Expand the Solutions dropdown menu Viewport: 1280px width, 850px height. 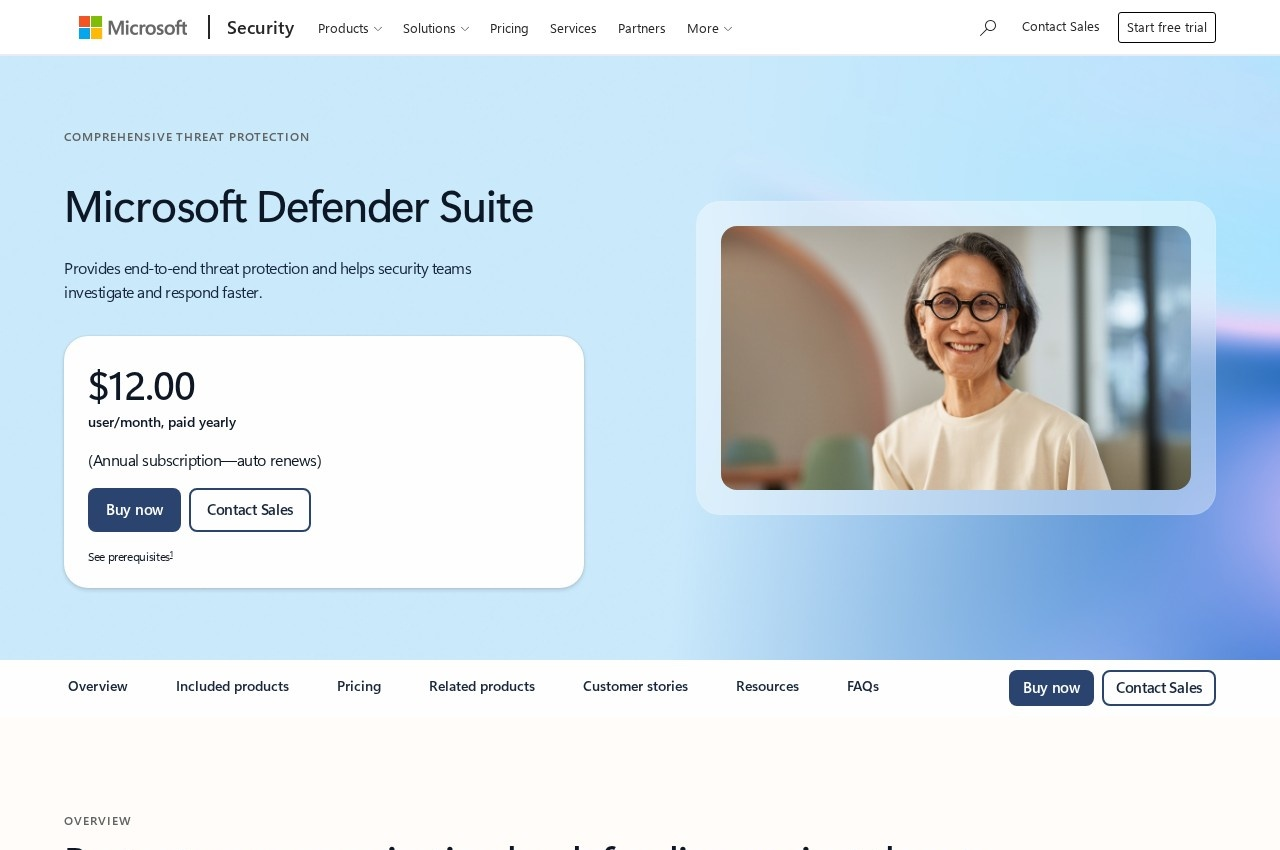[x=435, y=28]
